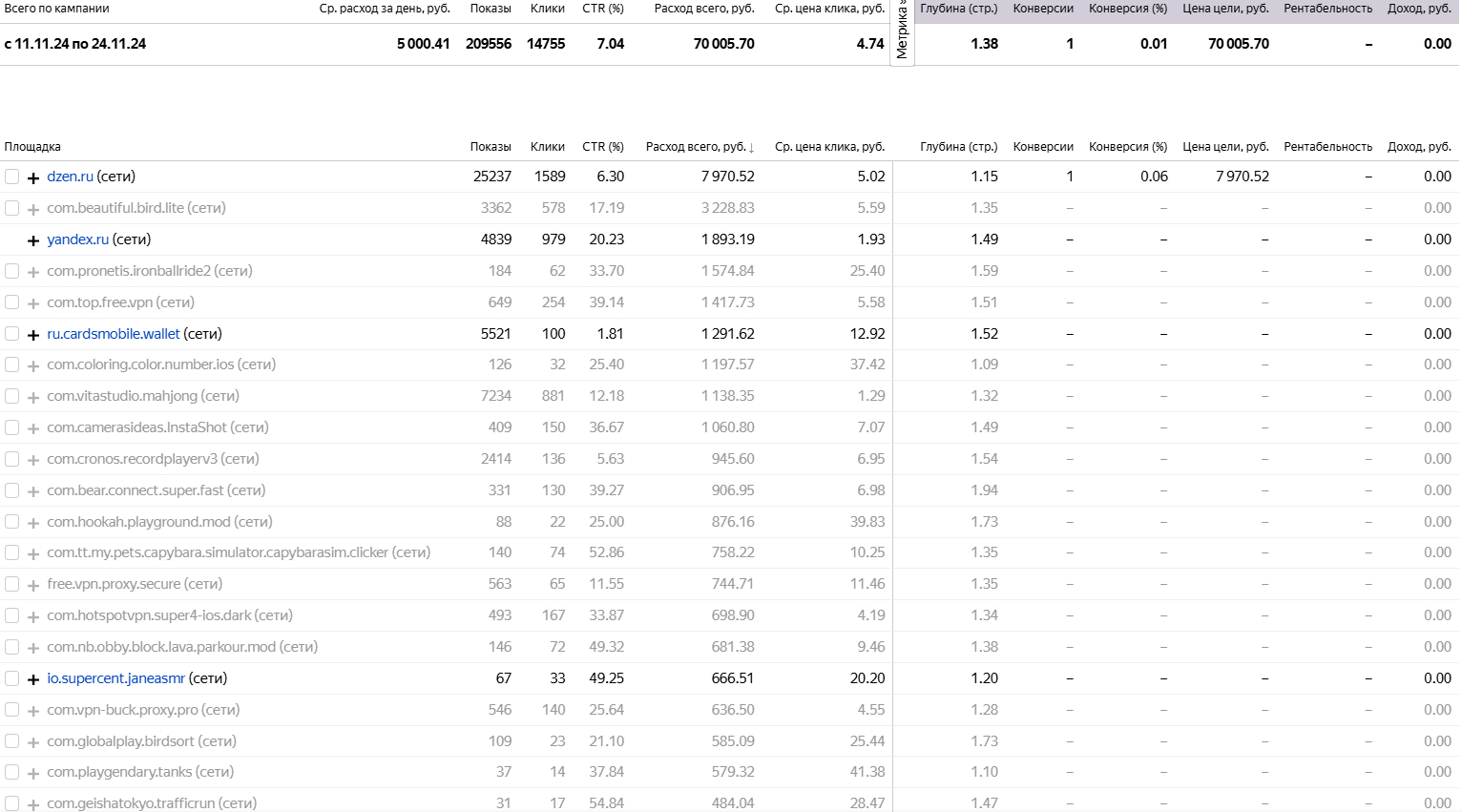Select the com.beautiful.bird.lite row checkbox
Viewport: 1462px width, 812px height.
click(11, 208)
